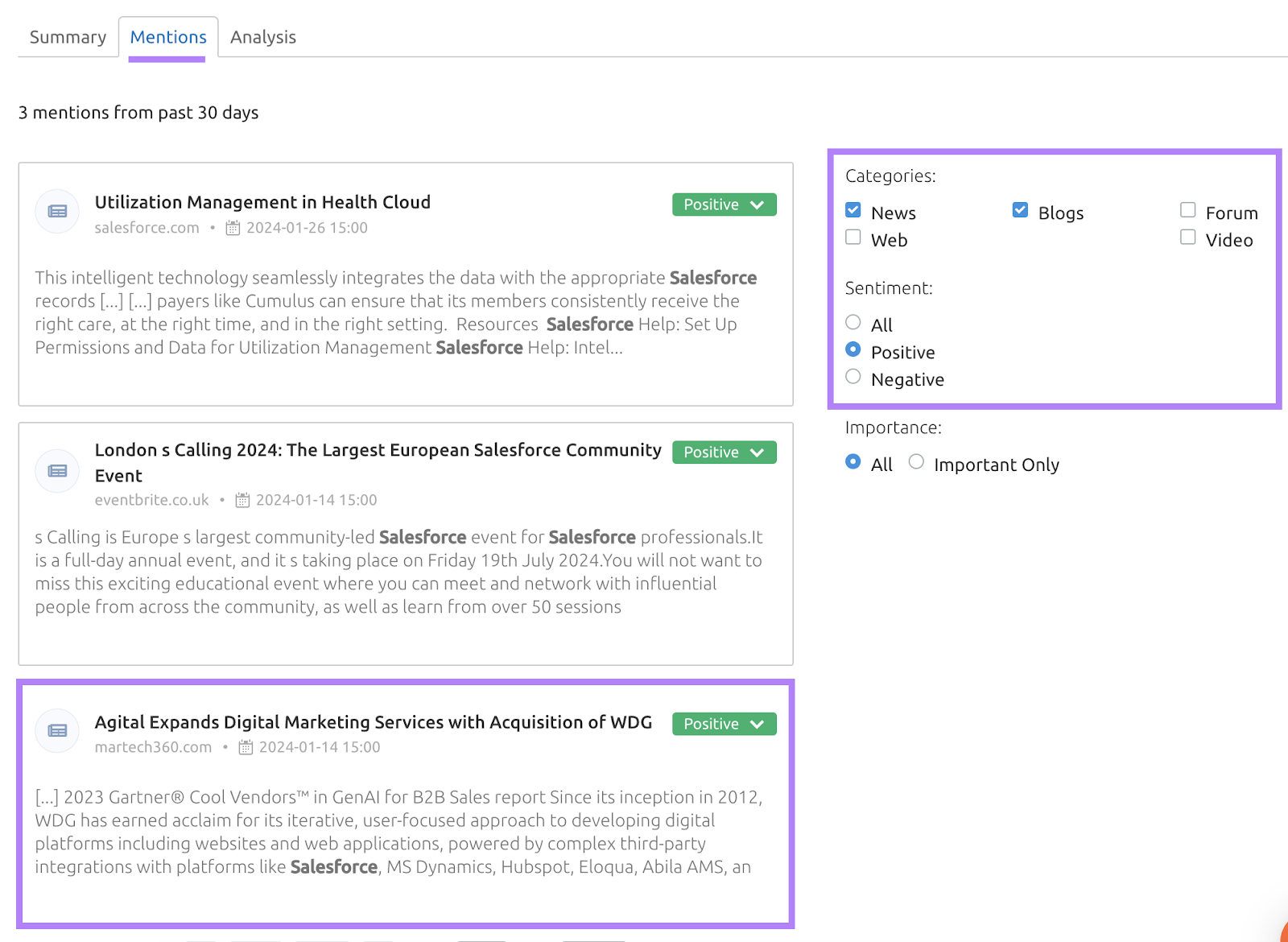Click the calendar icon on Agital mention date

[246, 747]
